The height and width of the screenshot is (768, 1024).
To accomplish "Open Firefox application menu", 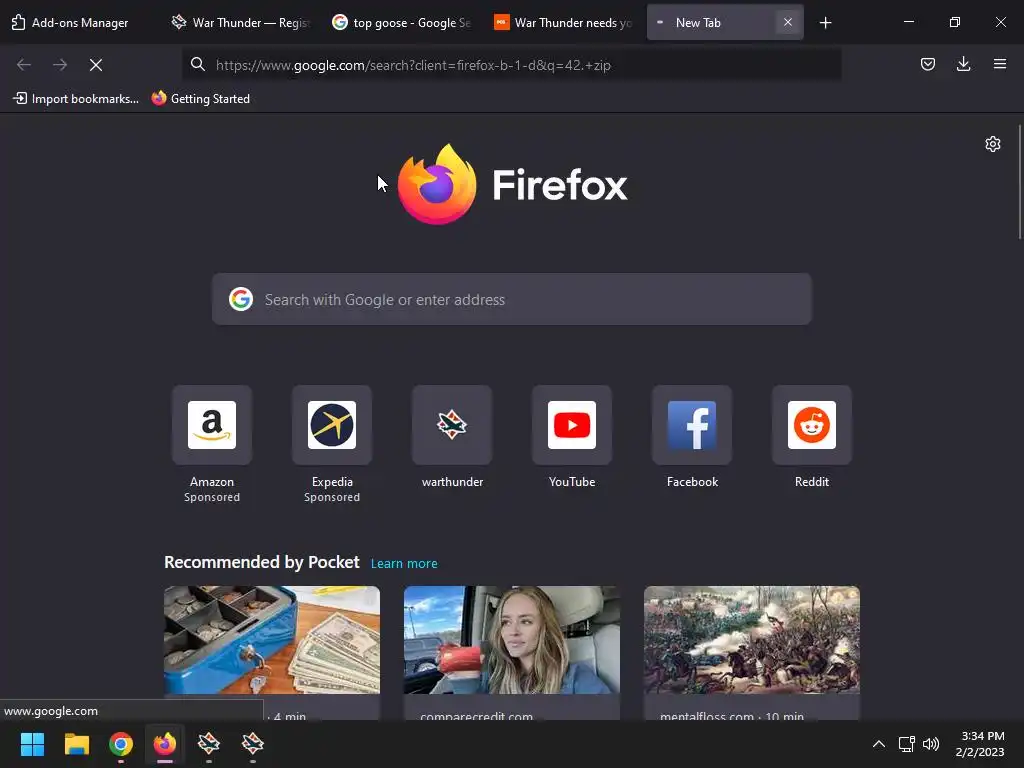I will pos(1000,64).
